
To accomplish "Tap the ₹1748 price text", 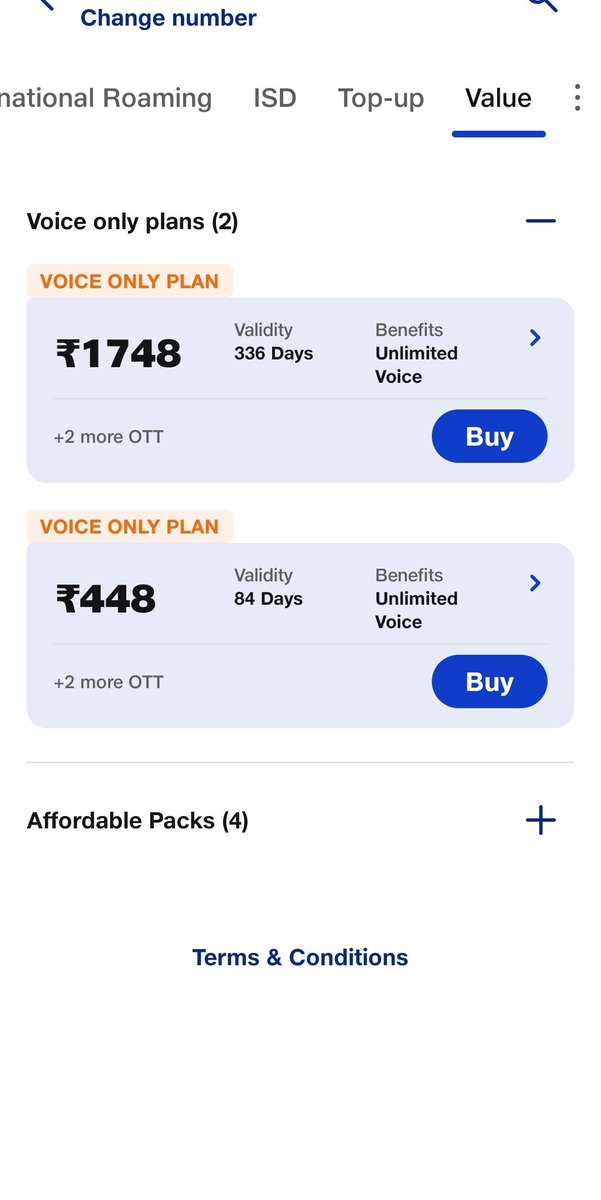I will pos(119,354).
